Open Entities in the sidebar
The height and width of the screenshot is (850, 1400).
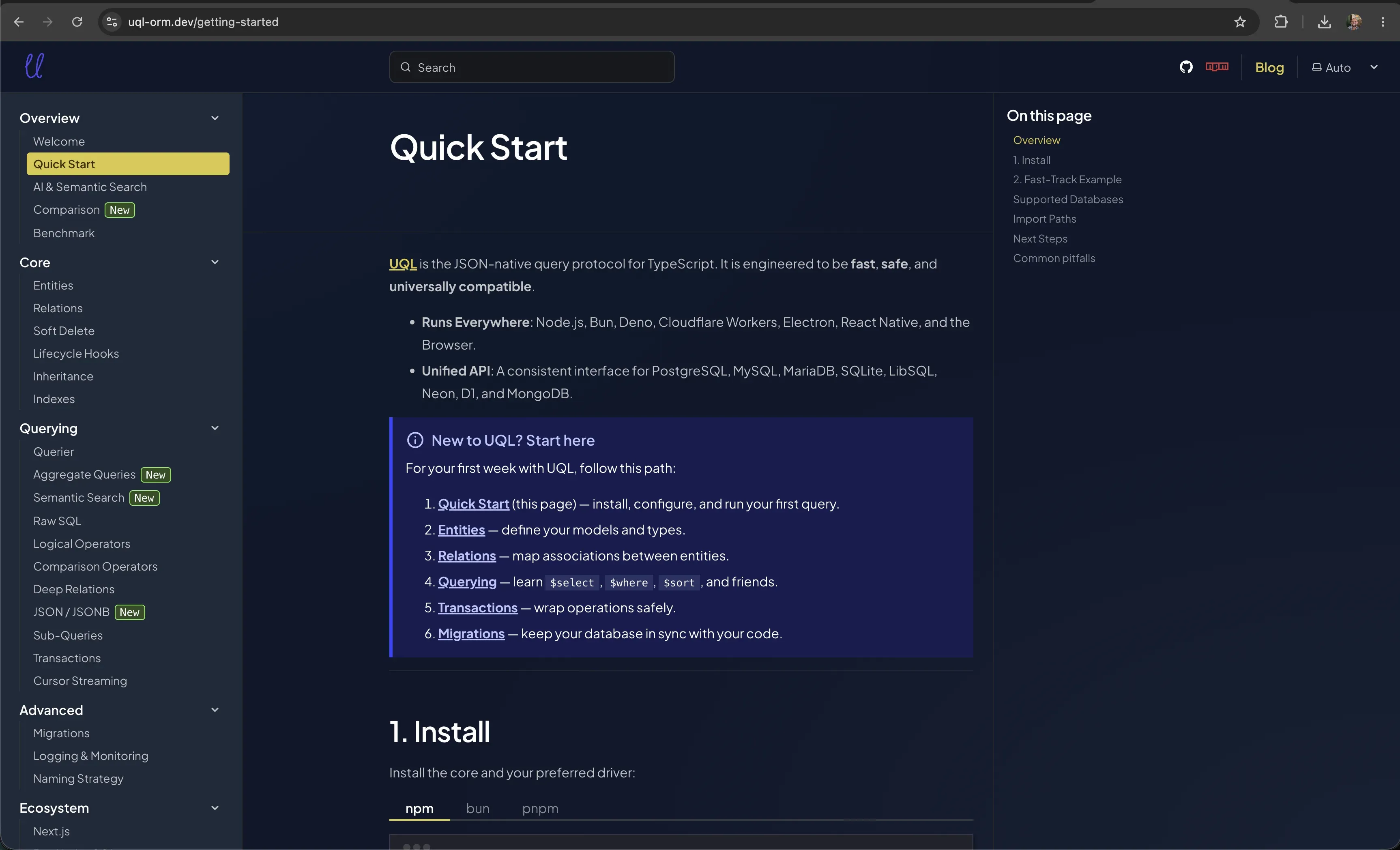[x=53, y=285]
